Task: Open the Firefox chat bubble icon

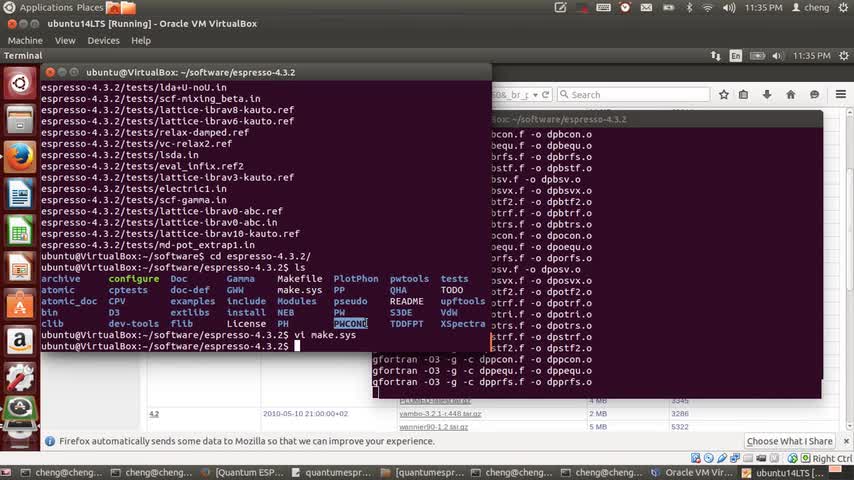Action: (x=814, y=95)
